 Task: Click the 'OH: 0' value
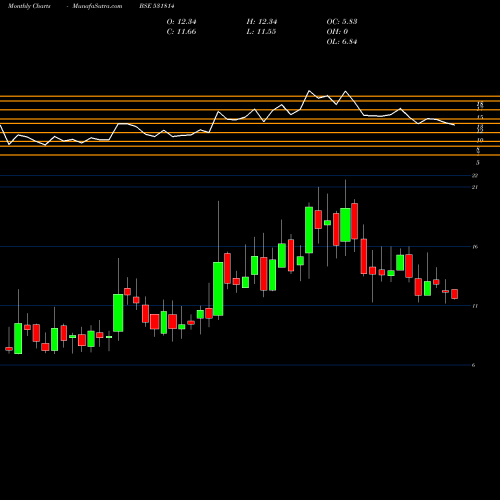click(x=337, y=32)
